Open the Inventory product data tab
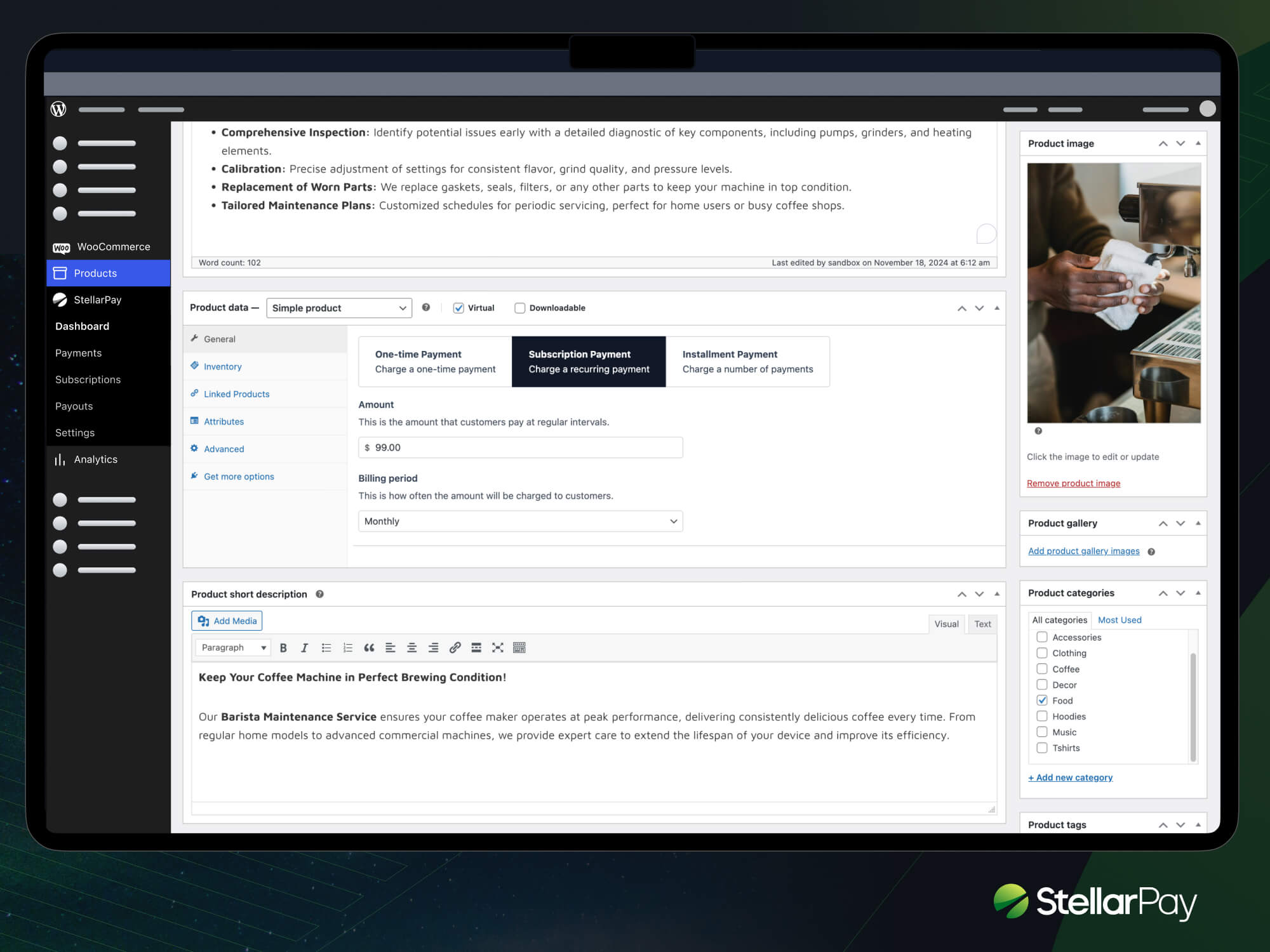 click(265, 367)
